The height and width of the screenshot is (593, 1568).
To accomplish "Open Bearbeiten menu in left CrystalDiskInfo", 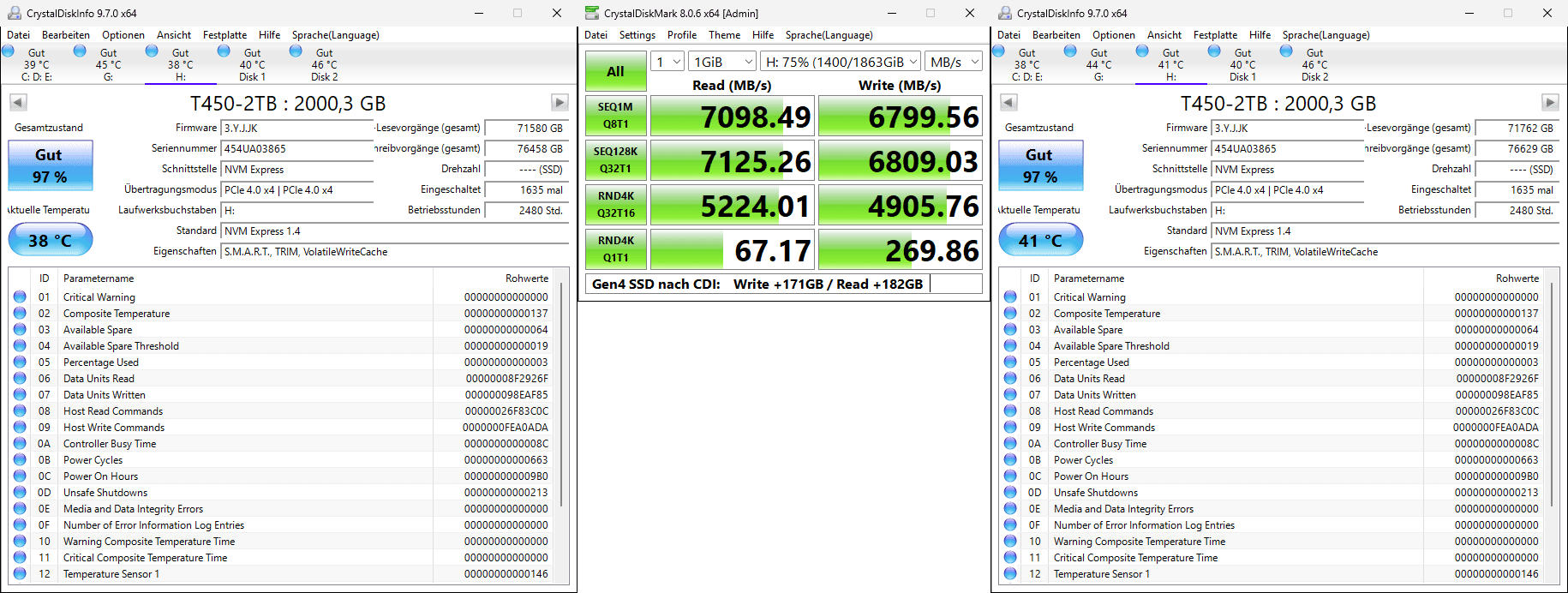I will (x=66, y=35).
